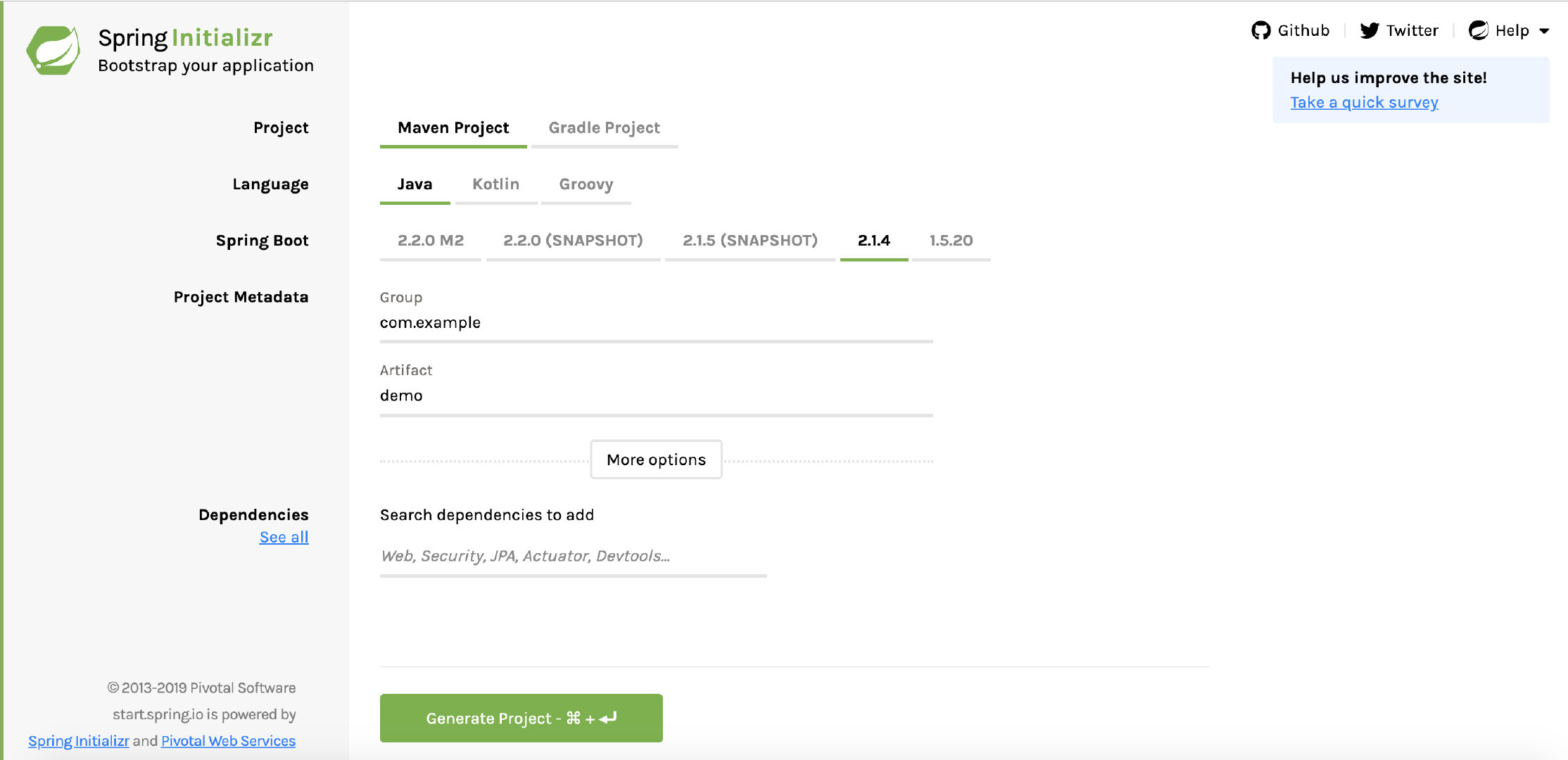Click the Help spring icon

click(1478, 30)
